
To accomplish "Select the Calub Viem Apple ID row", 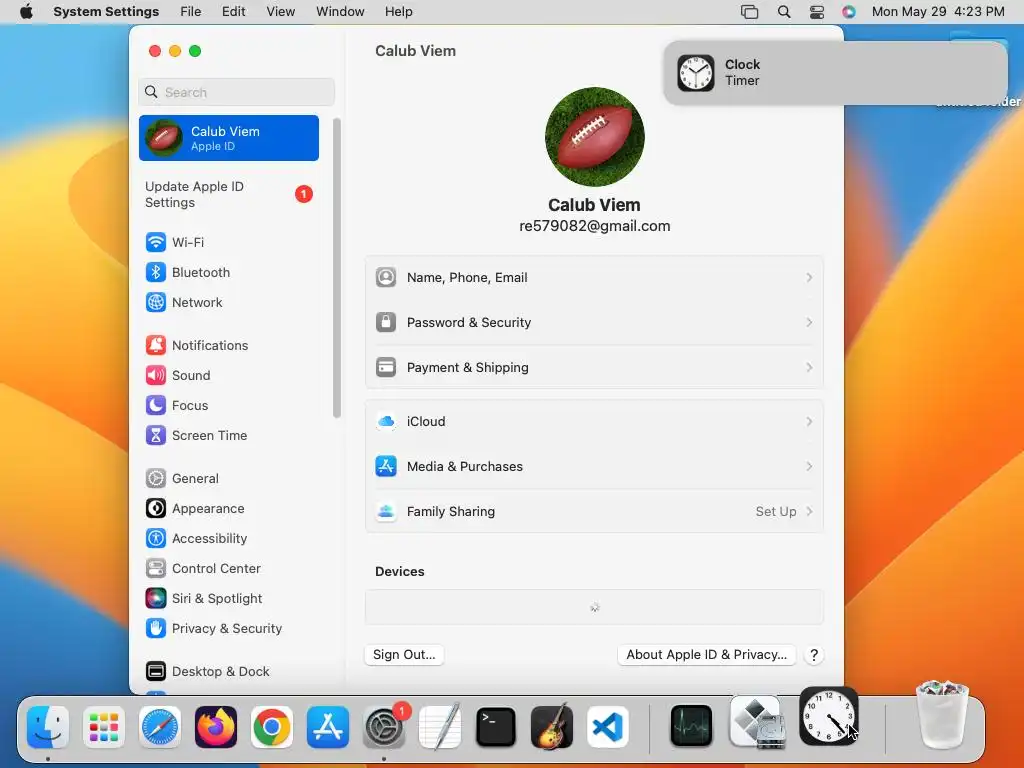I will [229, 138].
